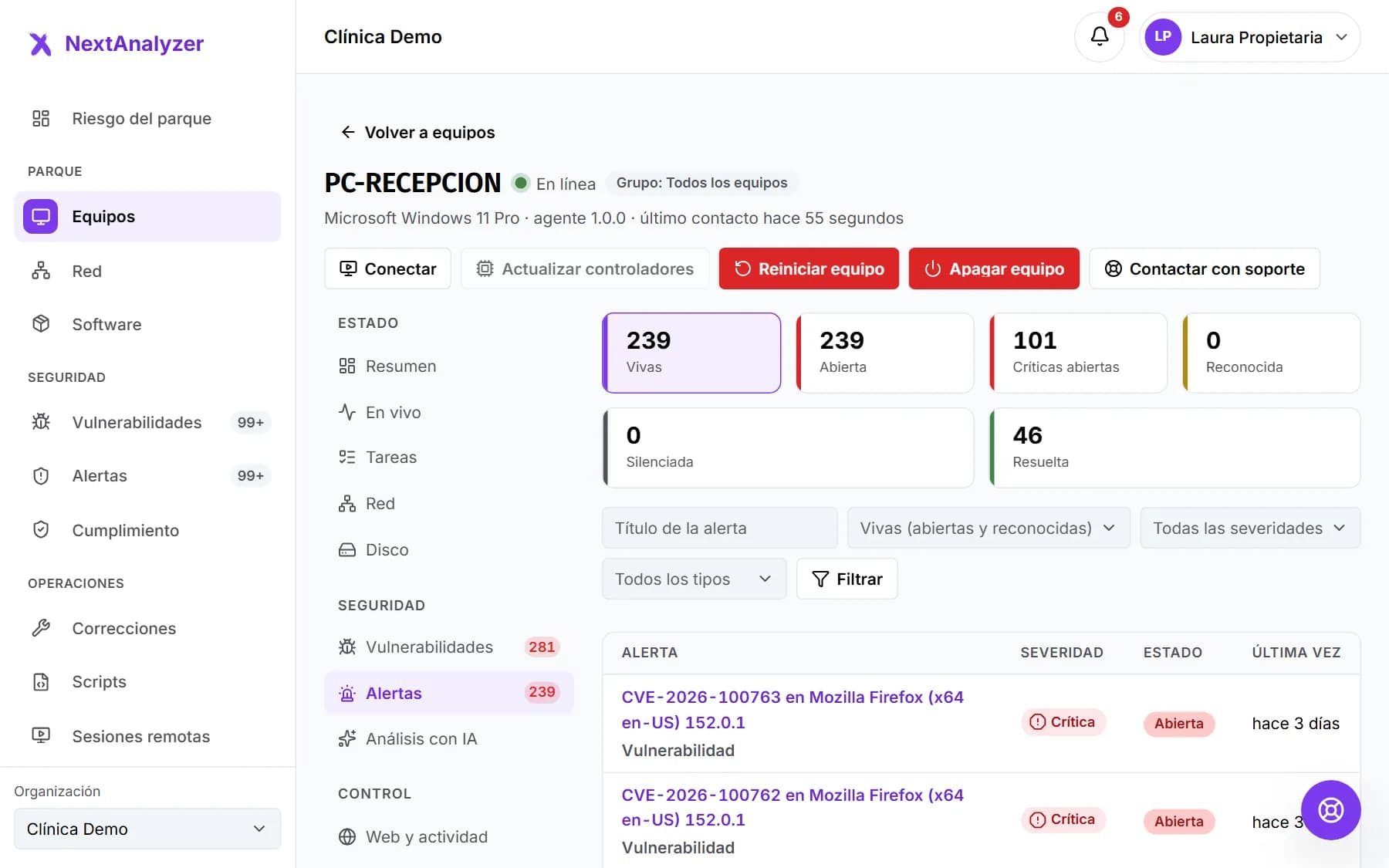Click the Conectar button
The width and height of the screenshot is (1389, 868).
pos(387,269)
